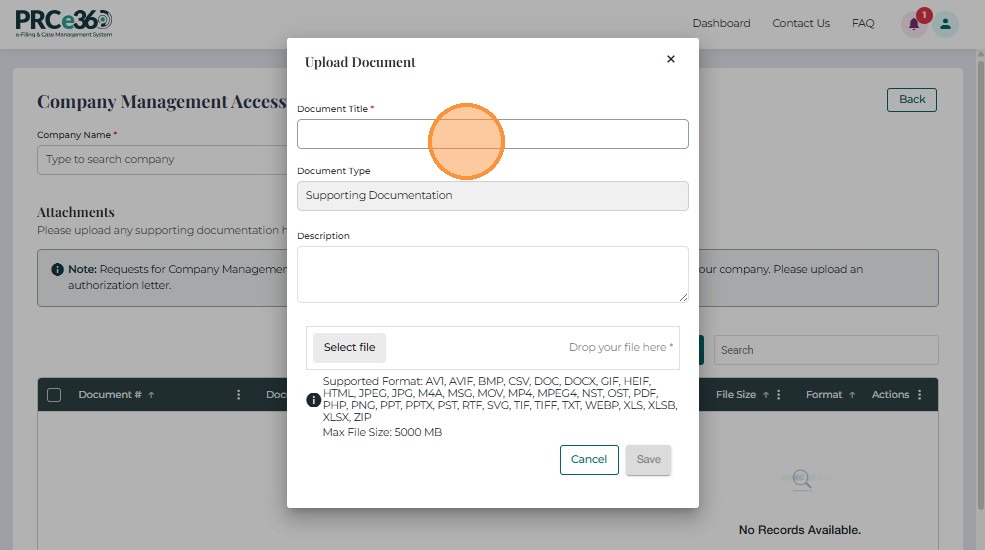Open Actions column options menu
Viewport: 985px width, 550px height.
[919, 394]
